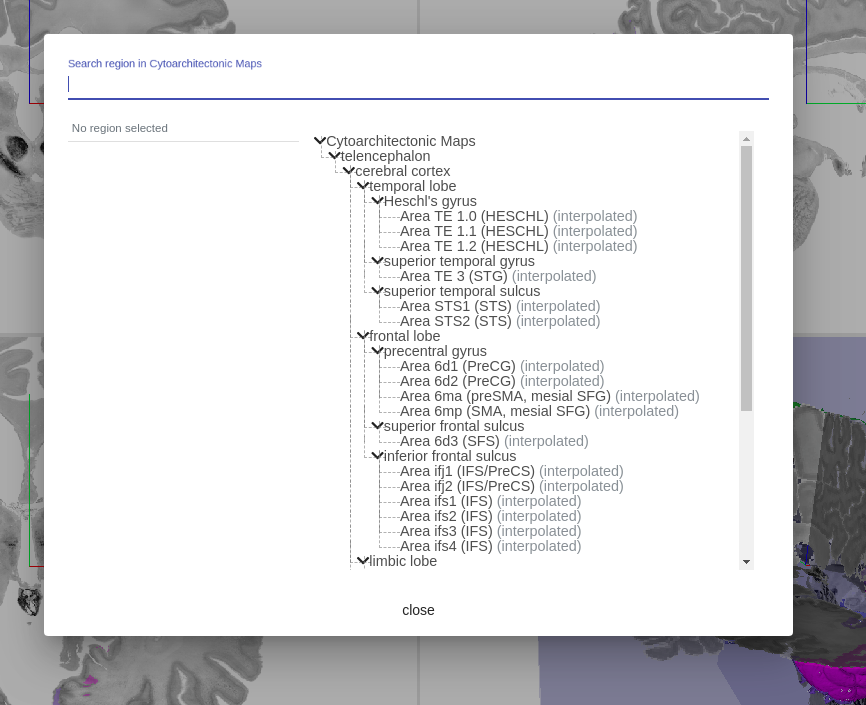866x705 pixels.
Task: Click the scrollbar down arrow
Action: pyautogui.click(x=746, y=562)
